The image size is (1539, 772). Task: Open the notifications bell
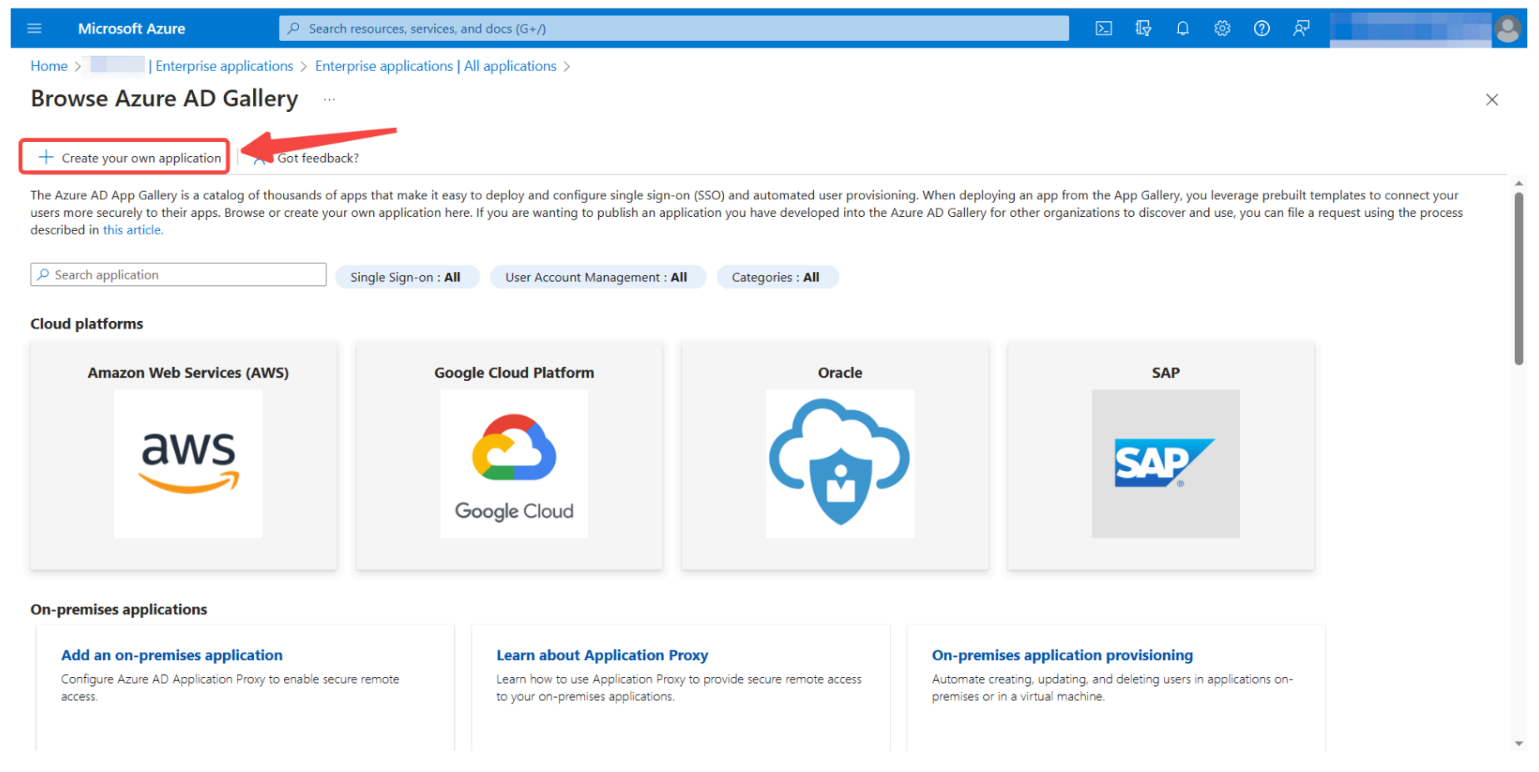pos(1183,29)
